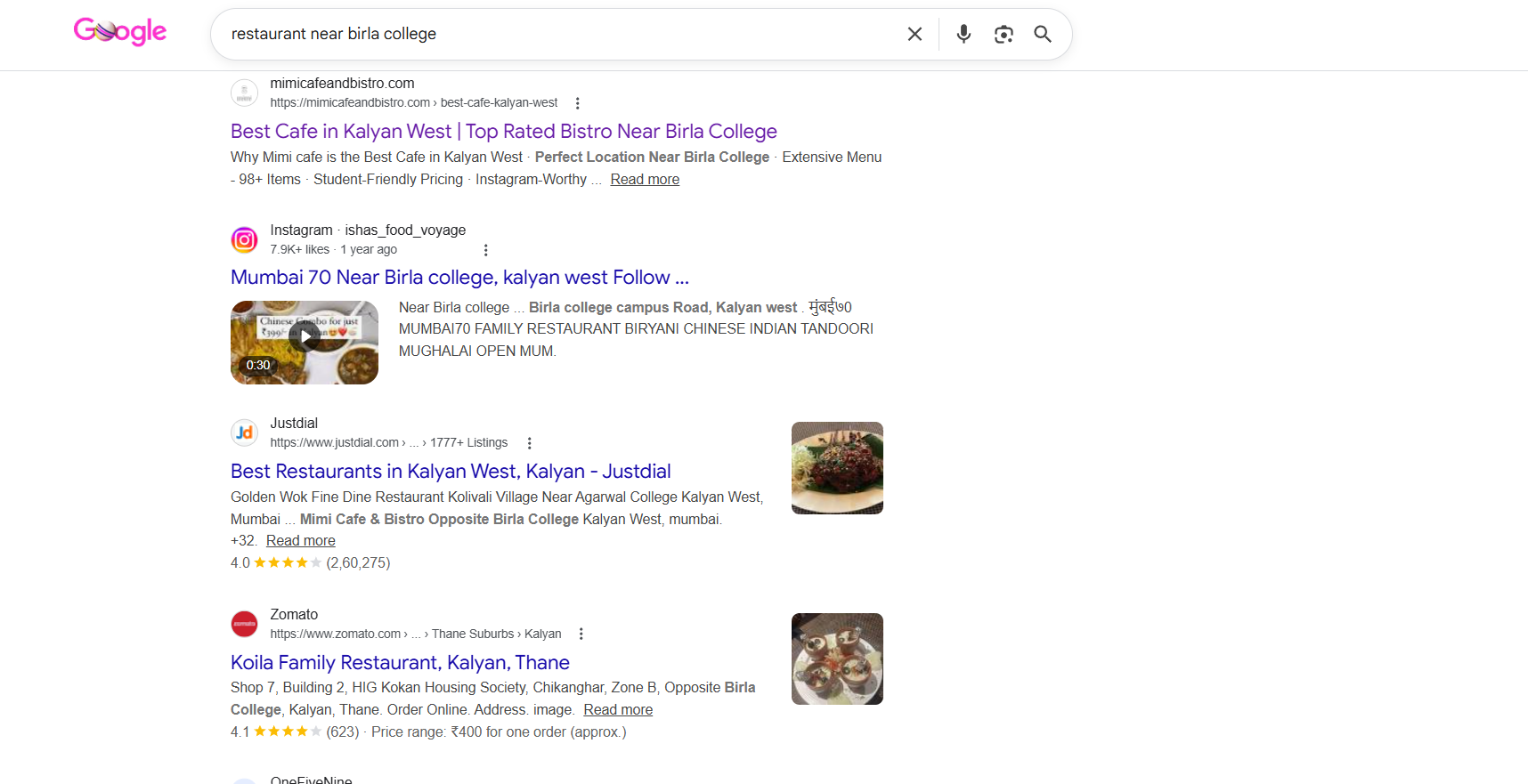Viewport: 1528px width, 784px height.
Task: Open more options for mimicafeandbistro result
Action: pyautogui.click(x=577, y=103)
